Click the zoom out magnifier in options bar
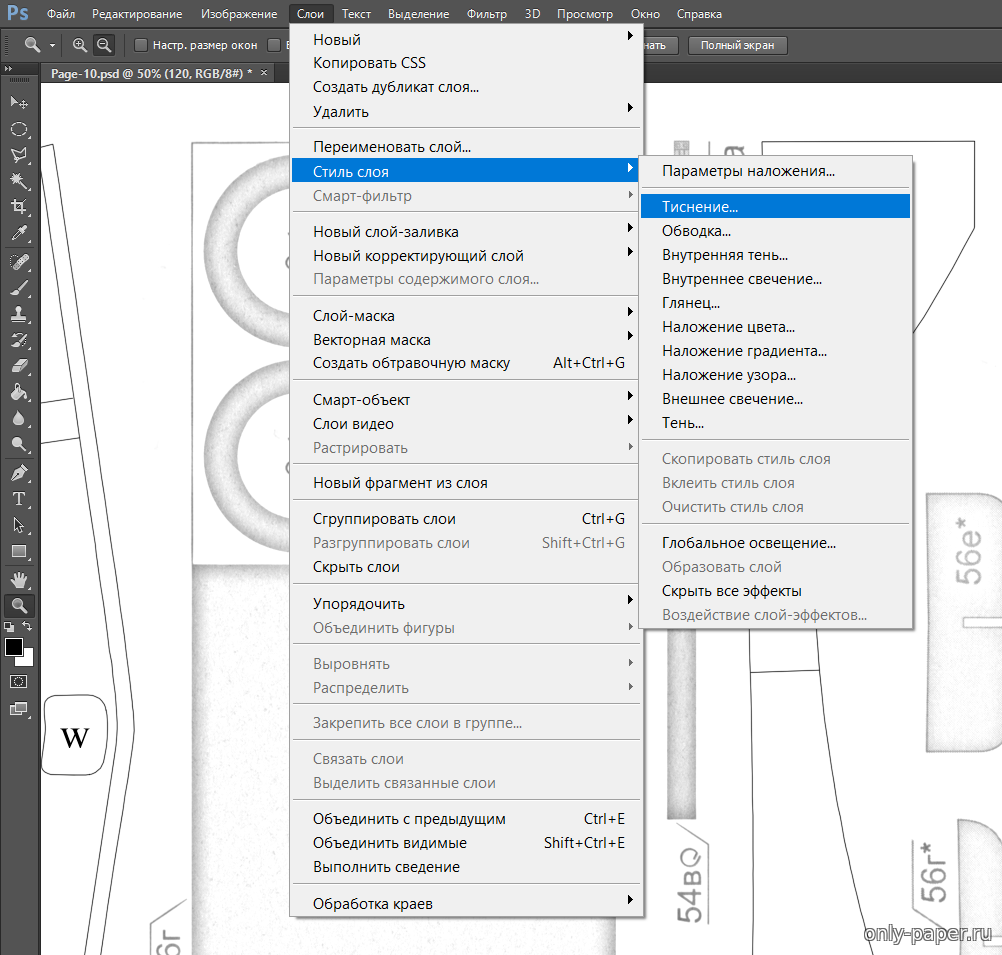Screen dimensions: 1002x955 click(x=103, y=45)
